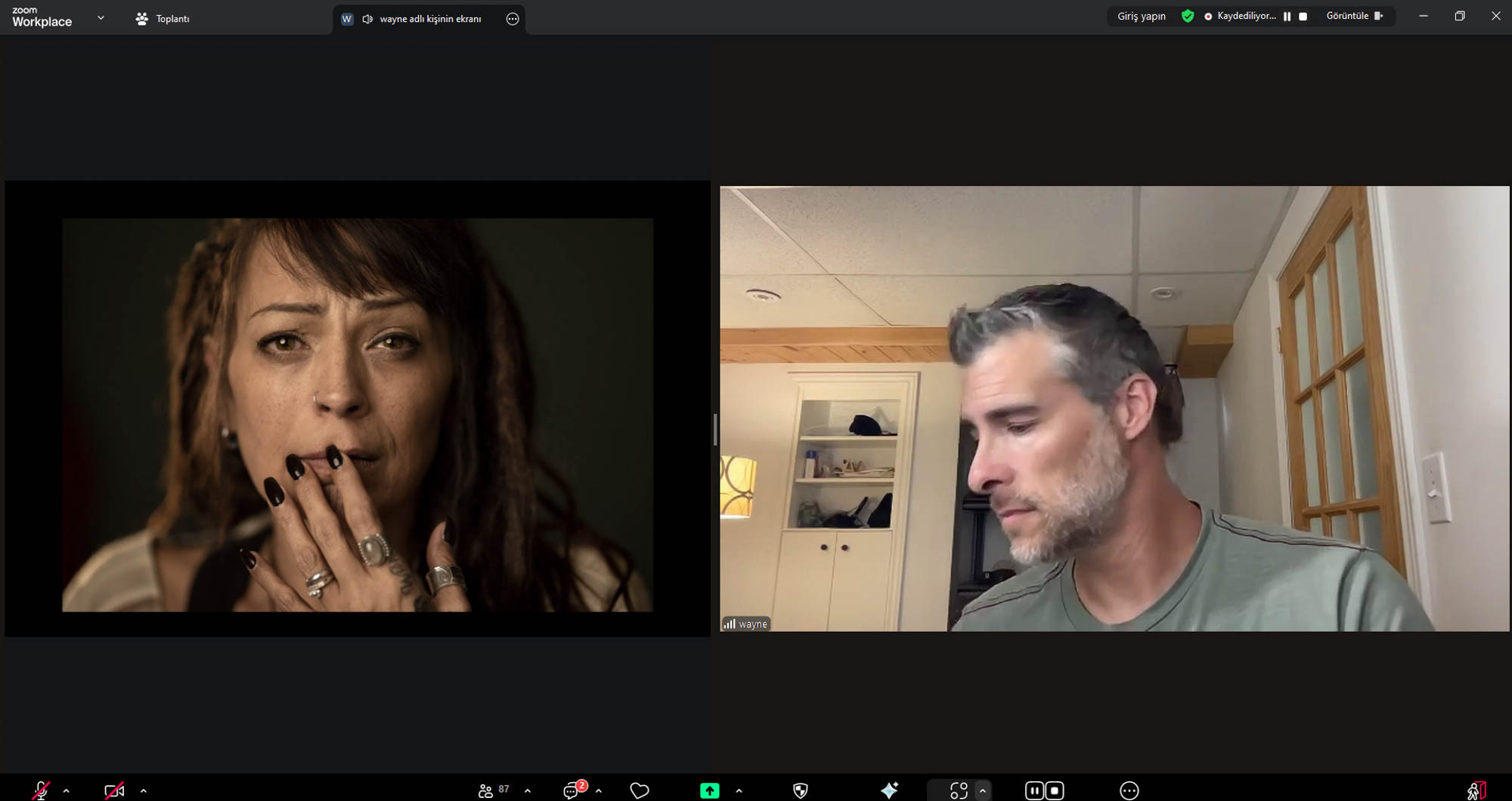Open AI Companion sparkle icon
The width and height of the screenshot is (1512, 801).
(x=890, y=790)
